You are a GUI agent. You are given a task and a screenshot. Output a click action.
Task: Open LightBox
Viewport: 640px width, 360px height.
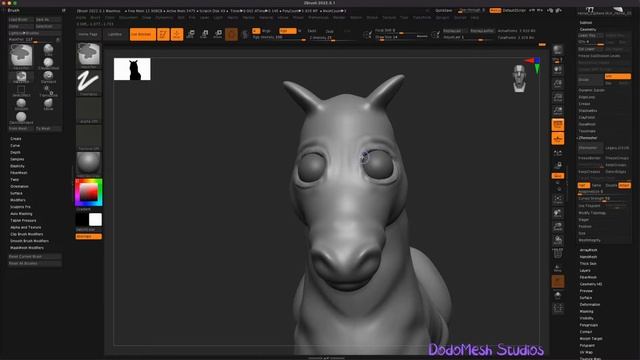click(x=115, y=34)
